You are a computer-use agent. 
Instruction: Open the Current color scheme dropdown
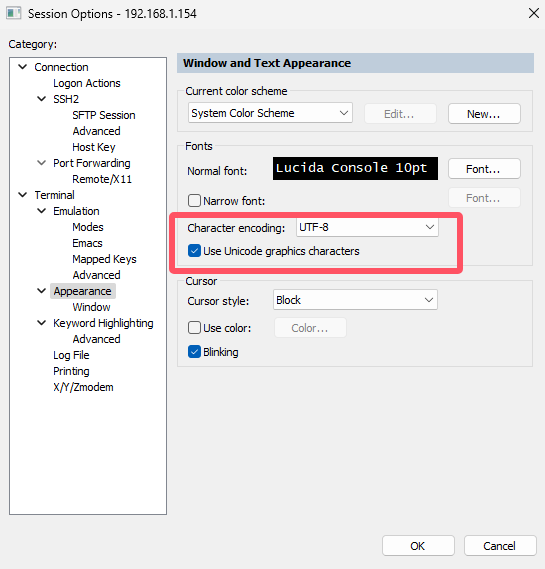click(x=270, y=113)
